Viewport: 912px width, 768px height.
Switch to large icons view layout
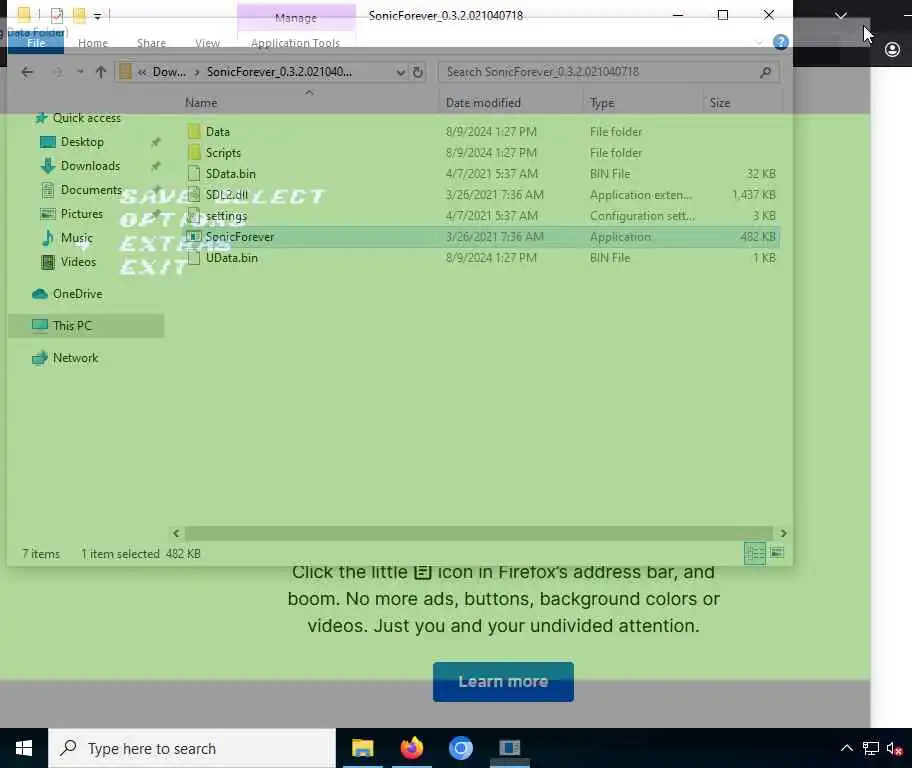point(777,552)
